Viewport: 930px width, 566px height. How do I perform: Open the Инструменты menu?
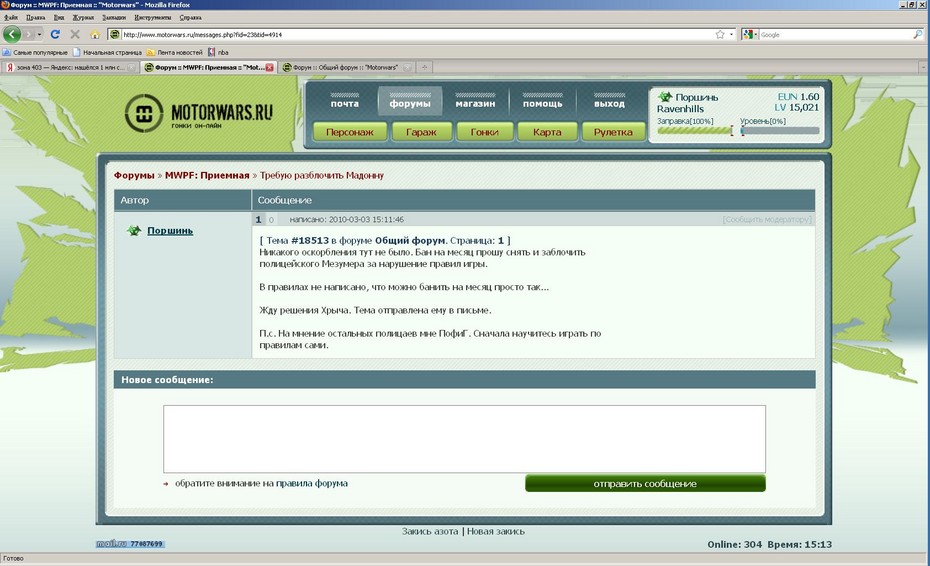(153, 17)
